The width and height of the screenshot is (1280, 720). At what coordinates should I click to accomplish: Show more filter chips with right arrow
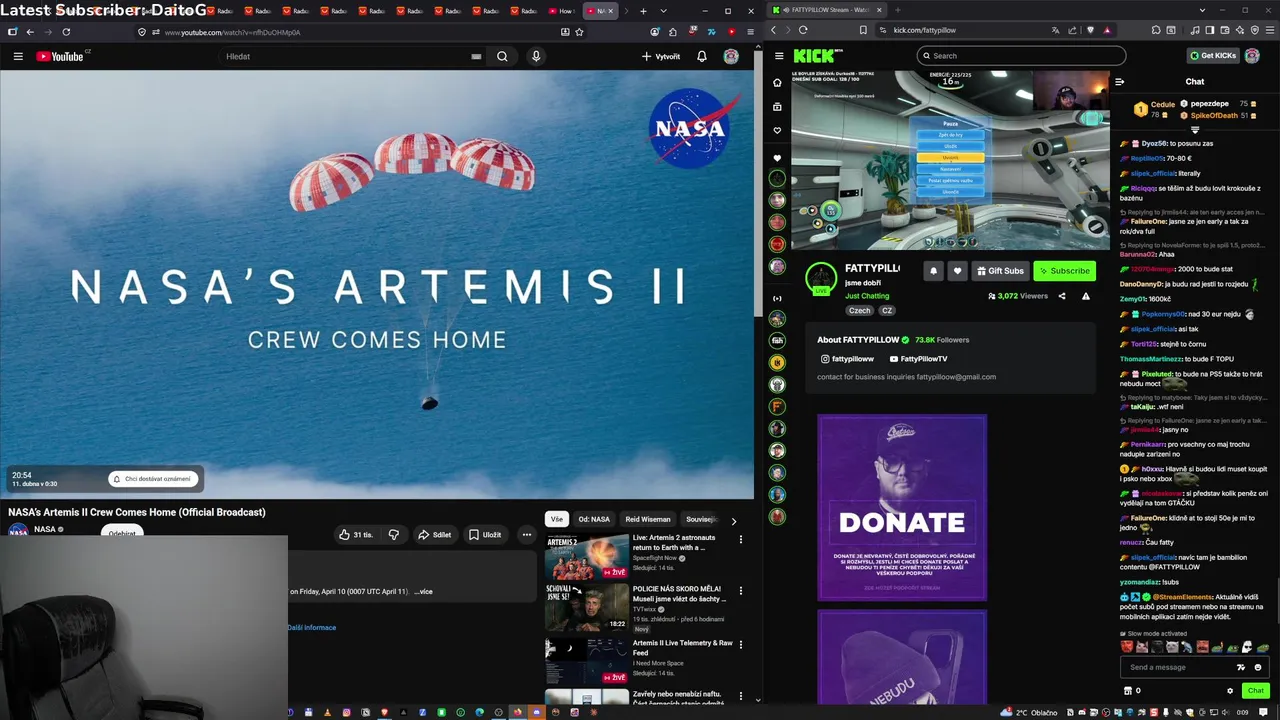pyautogui.click(x=733, y=520)
